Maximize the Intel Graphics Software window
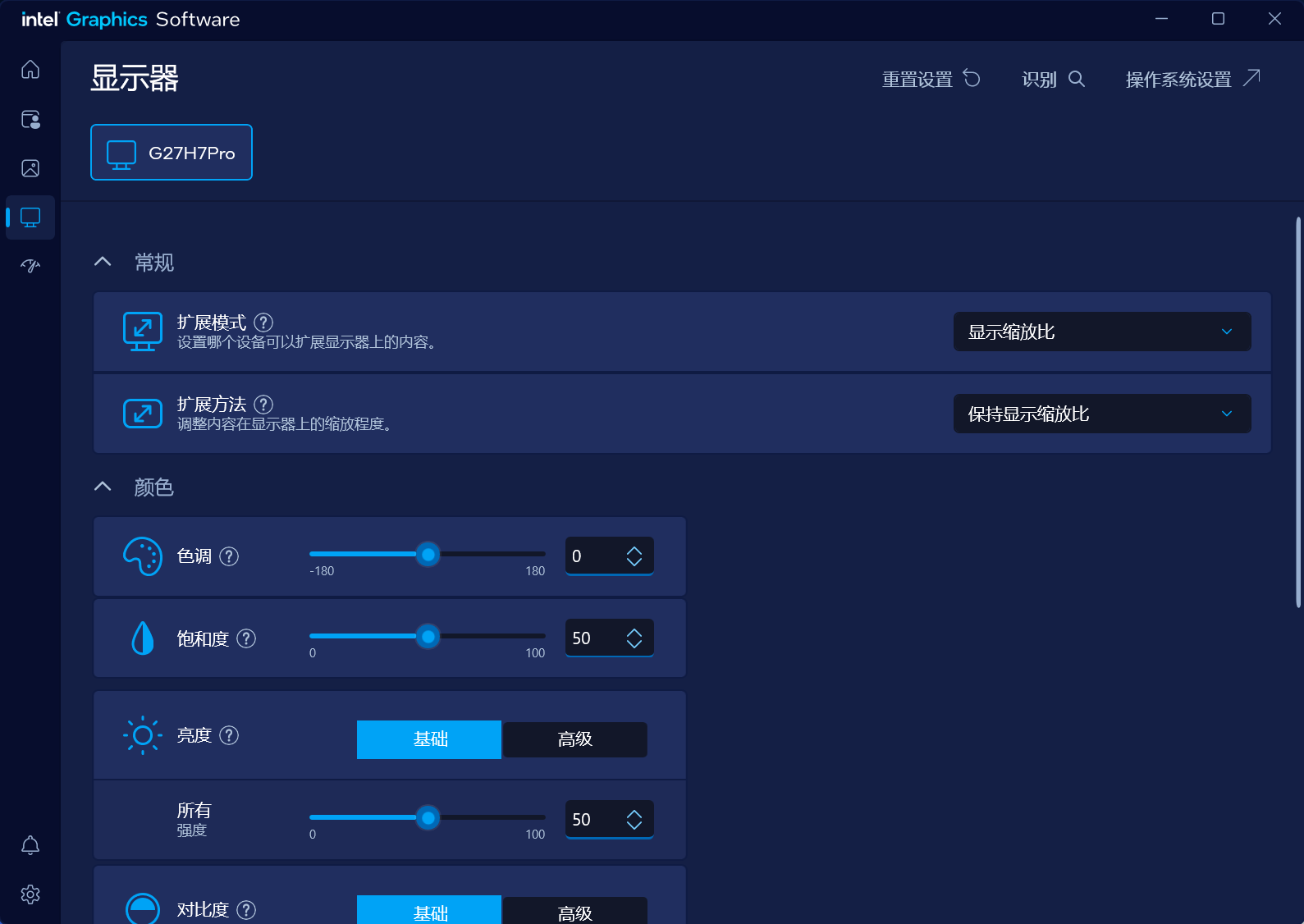Screen dimensions: 1304x924 [x=1218, y=19]
